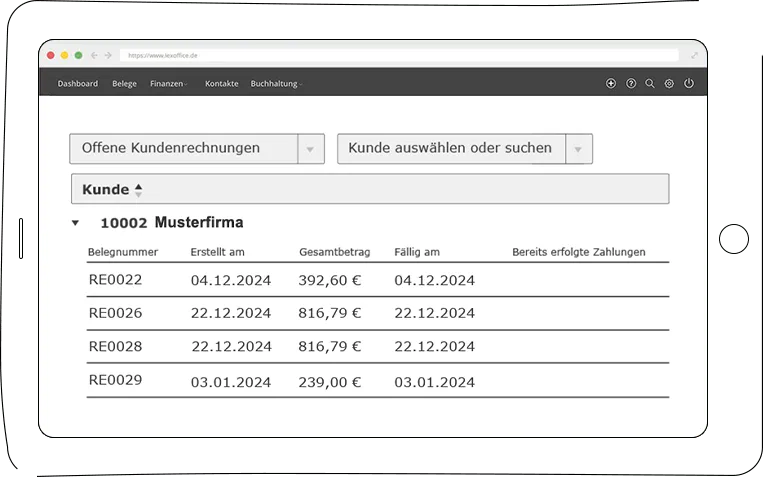
Task: Sort by the Kunde column sort arrows
Action: [x=139, y=190]
